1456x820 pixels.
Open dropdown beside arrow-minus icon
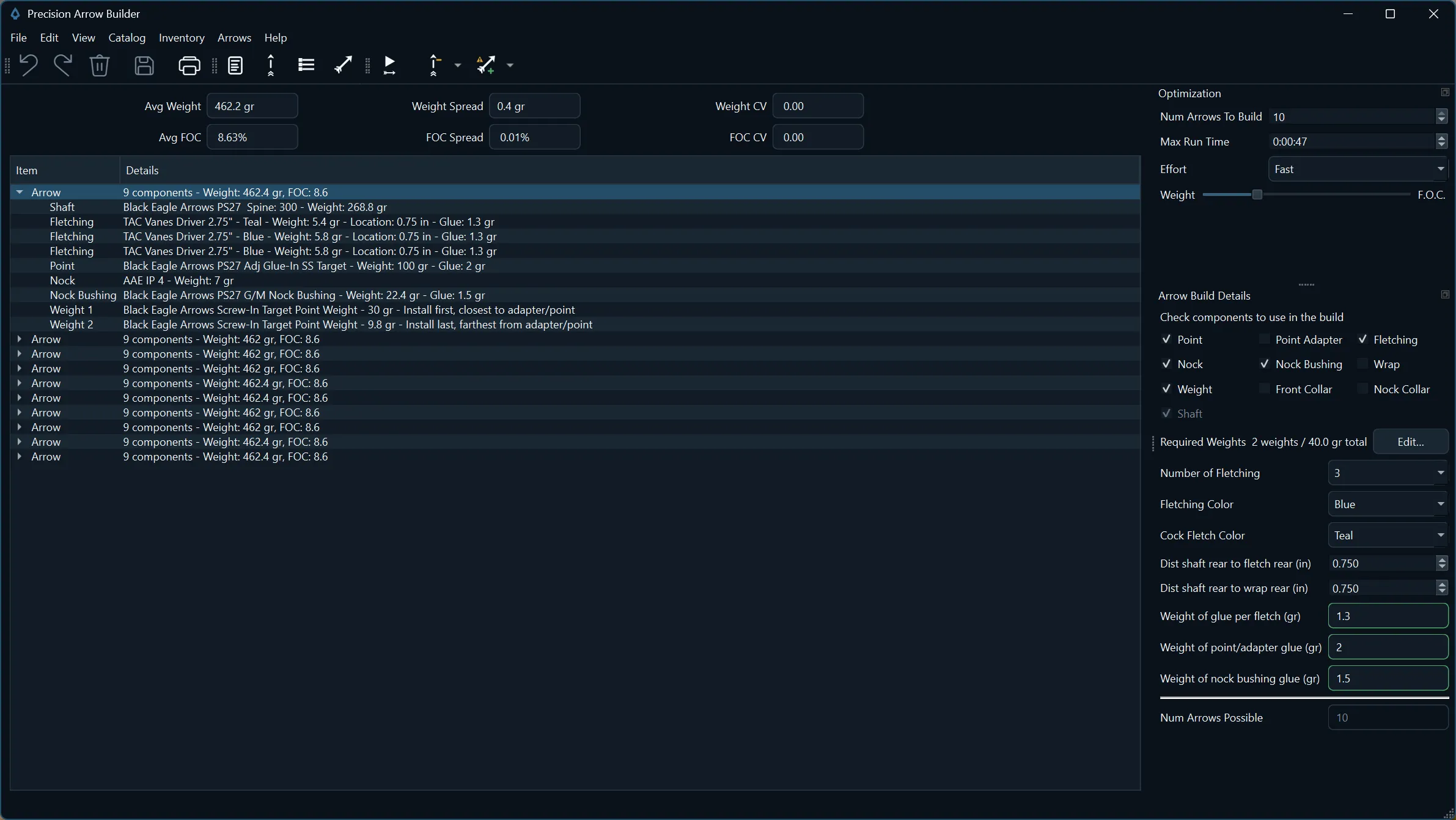[x=457, y=65]
